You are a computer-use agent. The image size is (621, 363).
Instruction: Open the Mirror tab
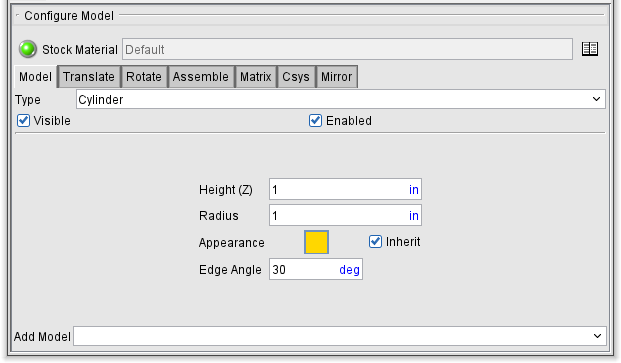click(x=337, y=76)
